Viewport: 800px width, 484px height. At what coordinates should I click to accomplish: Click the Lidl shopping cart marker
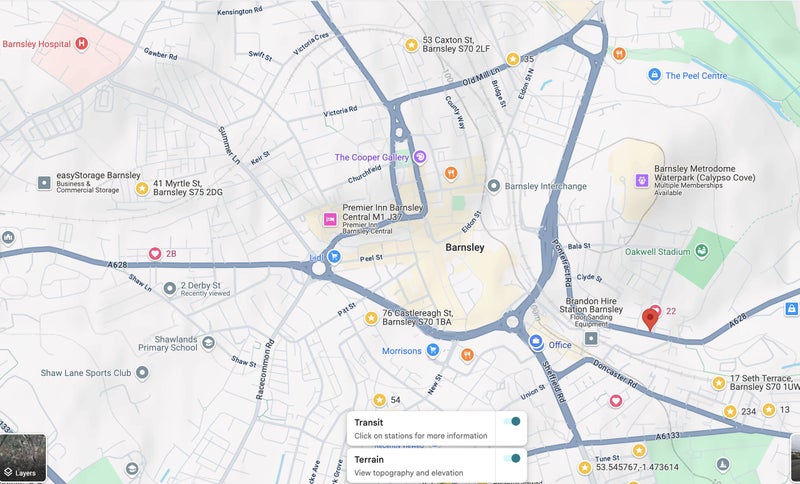click(x=334, y=257)
